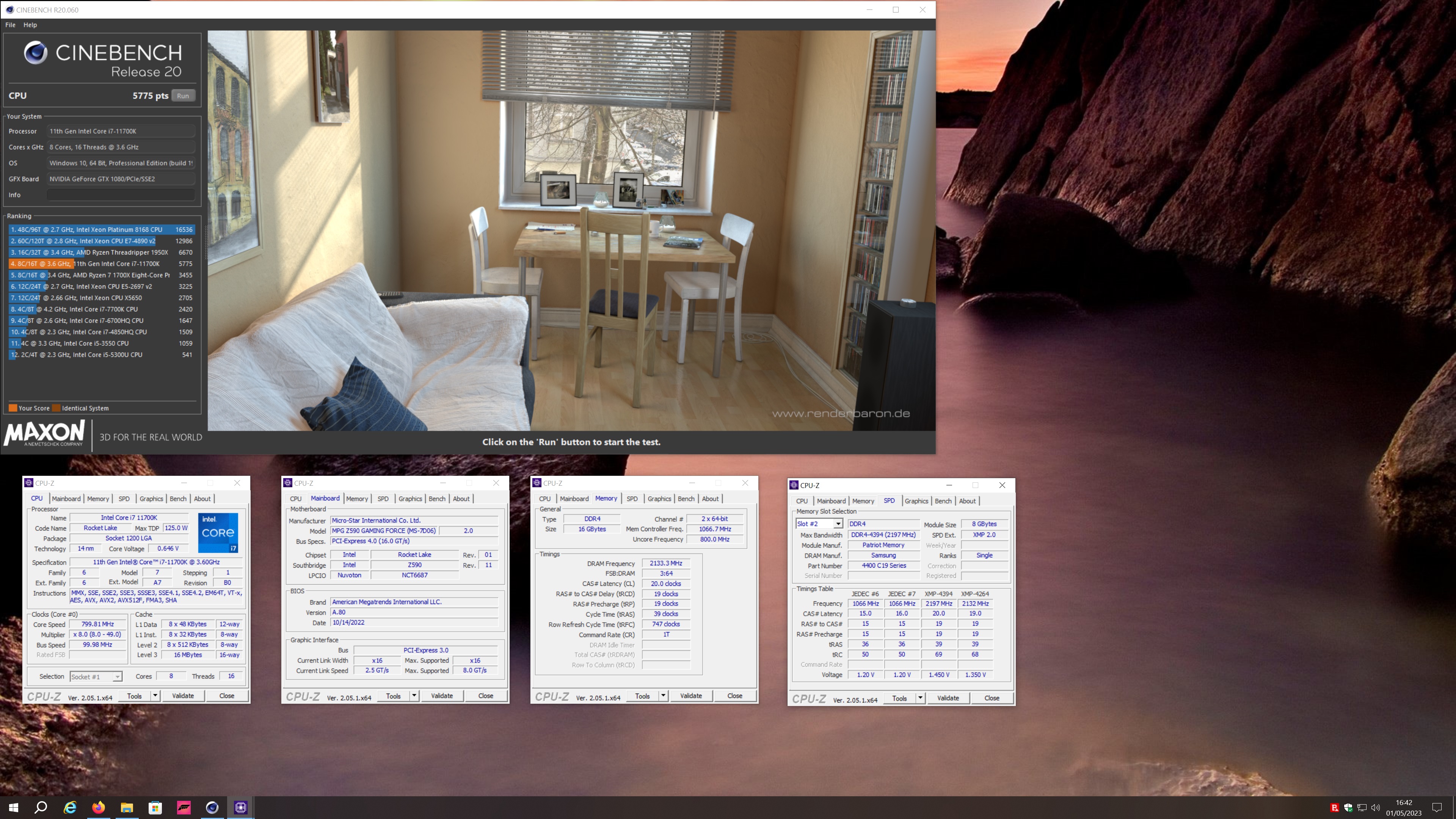Open Microsoft Store taskbar icon

click(155, 807)
